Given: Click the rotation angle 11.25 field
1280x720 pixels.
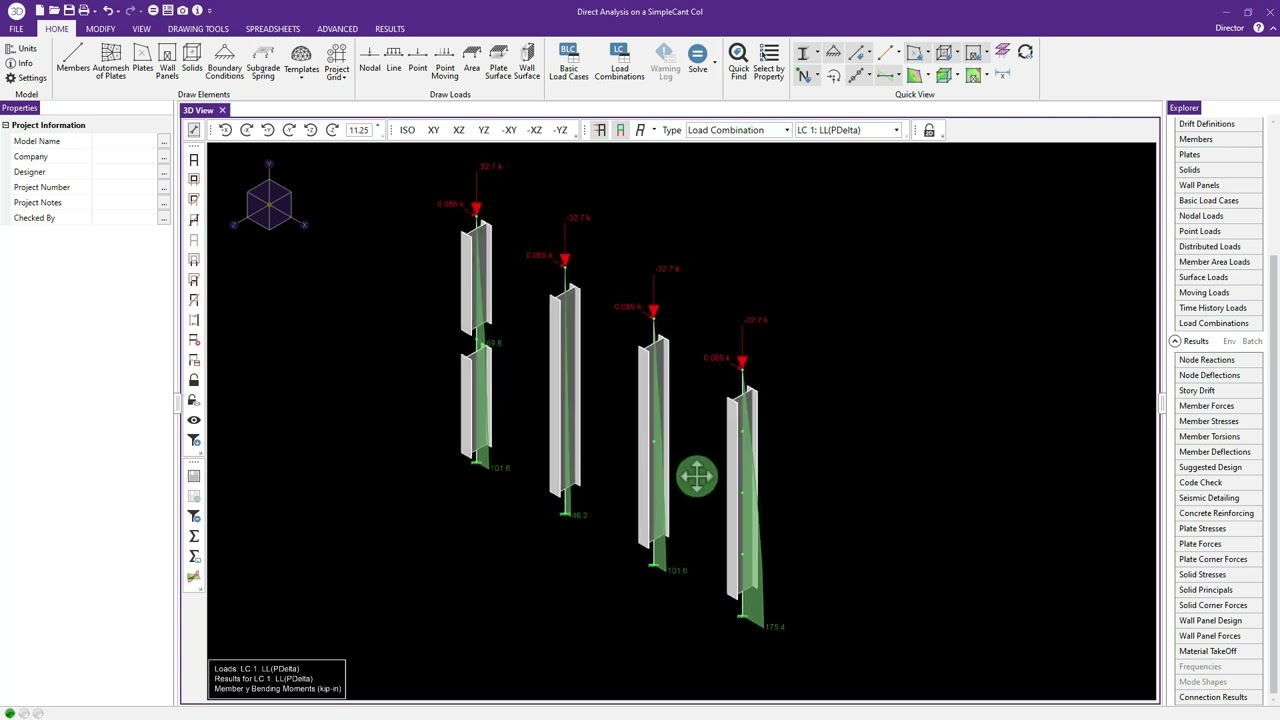Looking at the screenshot, I should [x=361, y=130].
